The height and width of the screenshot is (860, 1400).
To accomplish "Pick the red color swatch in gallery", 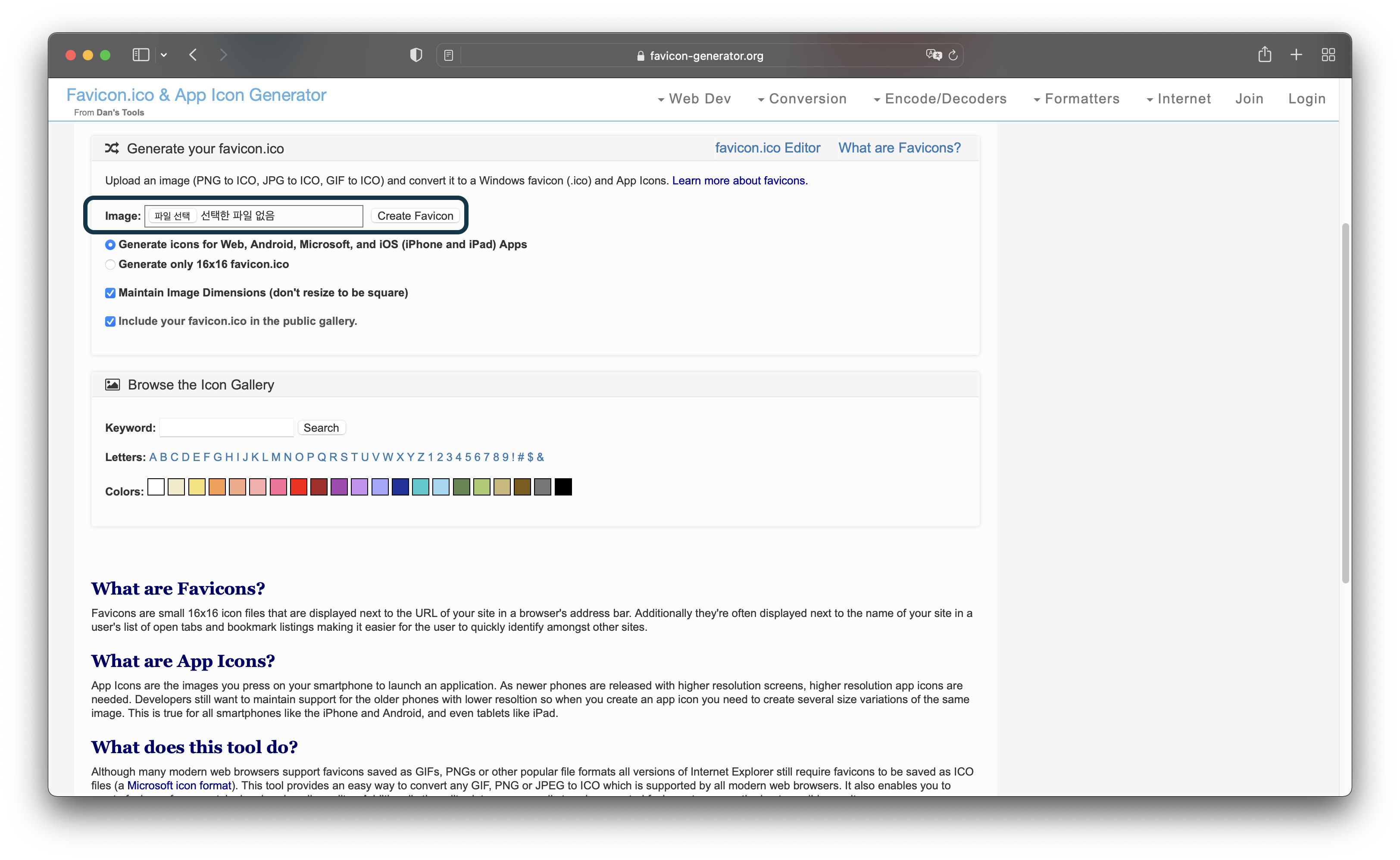I will (x=298, y=487).
